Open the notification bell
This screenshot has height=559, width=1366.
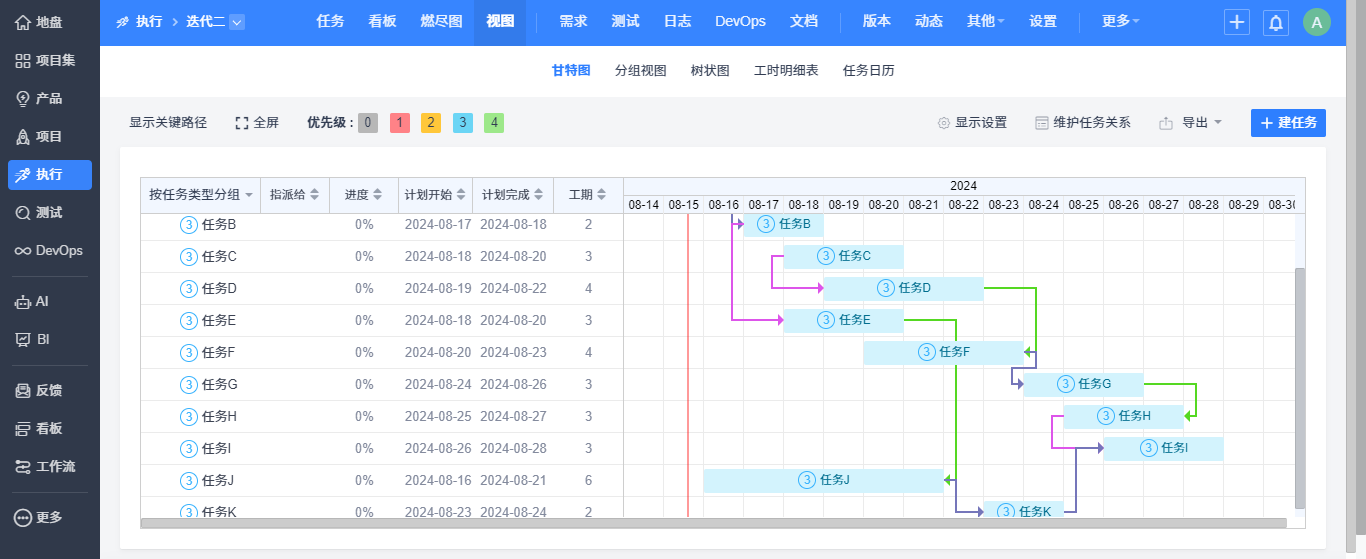pos(1276,22)
